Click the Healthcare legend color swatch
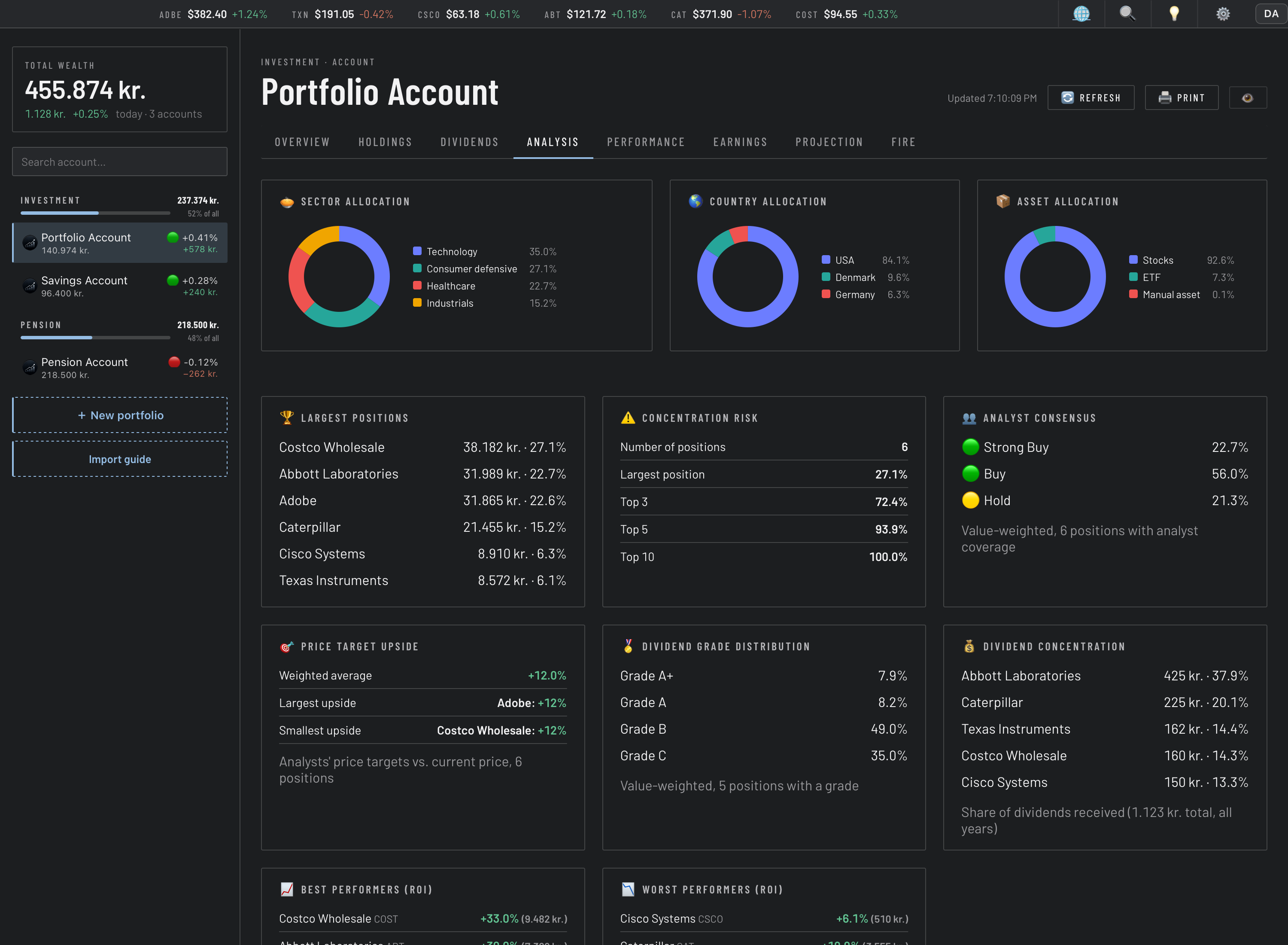The image size is (1288, 945). (417, 286)
